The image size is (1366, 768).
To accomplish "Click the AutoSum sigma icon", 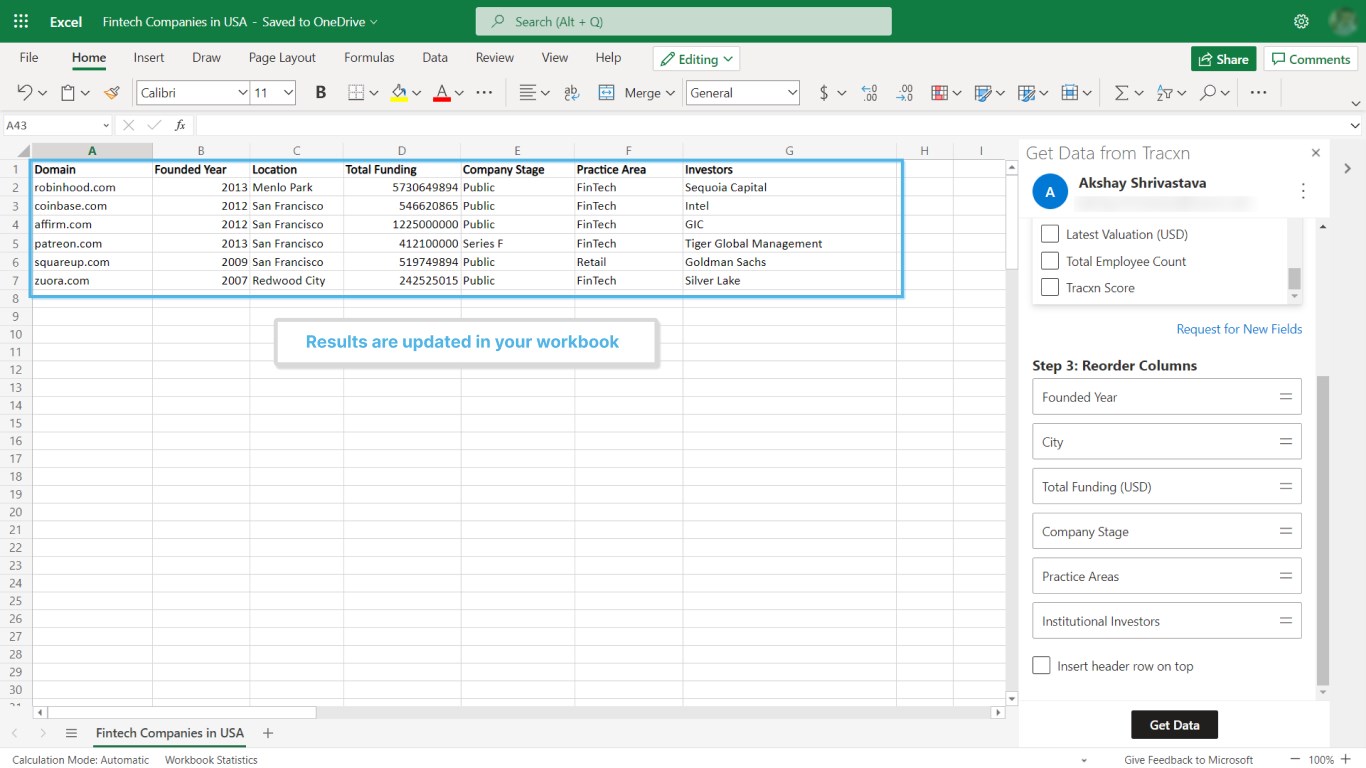I will click(1121, 93).
